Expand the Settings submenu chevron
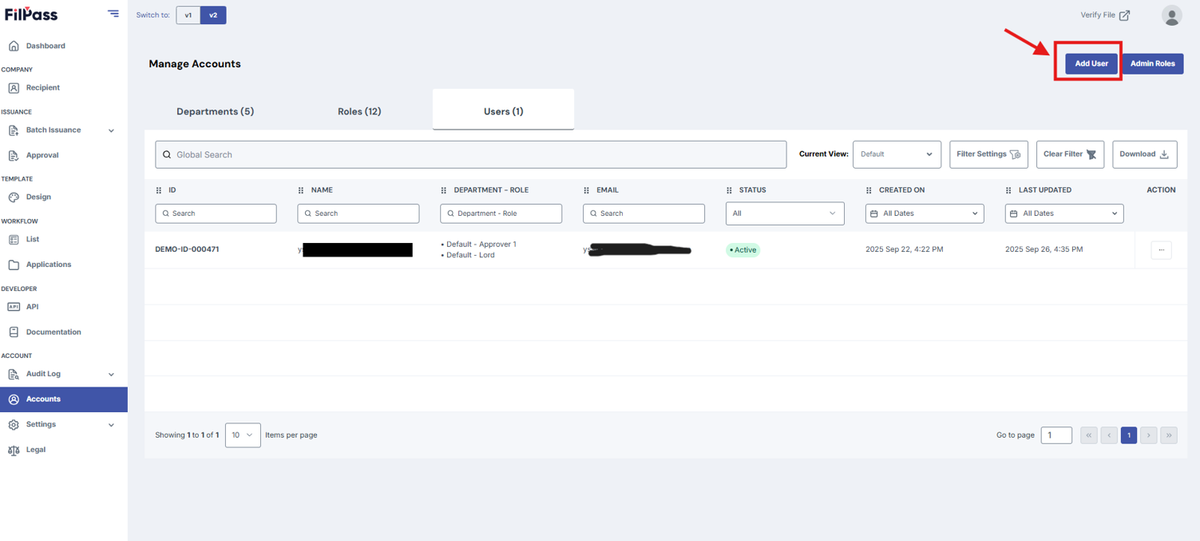 click(x=111, y=424)
